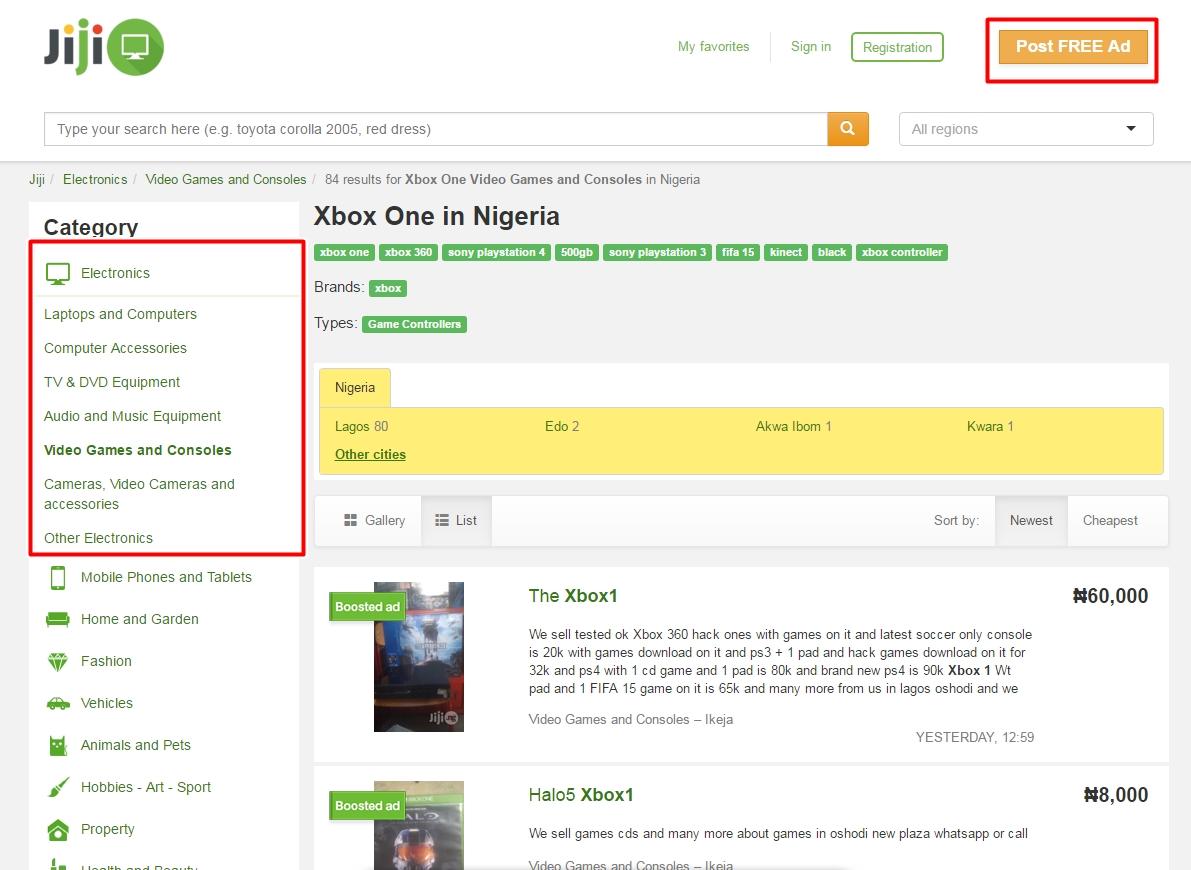Sort results by Cheapest
The height and width of the screenshot is (870, 1191).
1110,520
